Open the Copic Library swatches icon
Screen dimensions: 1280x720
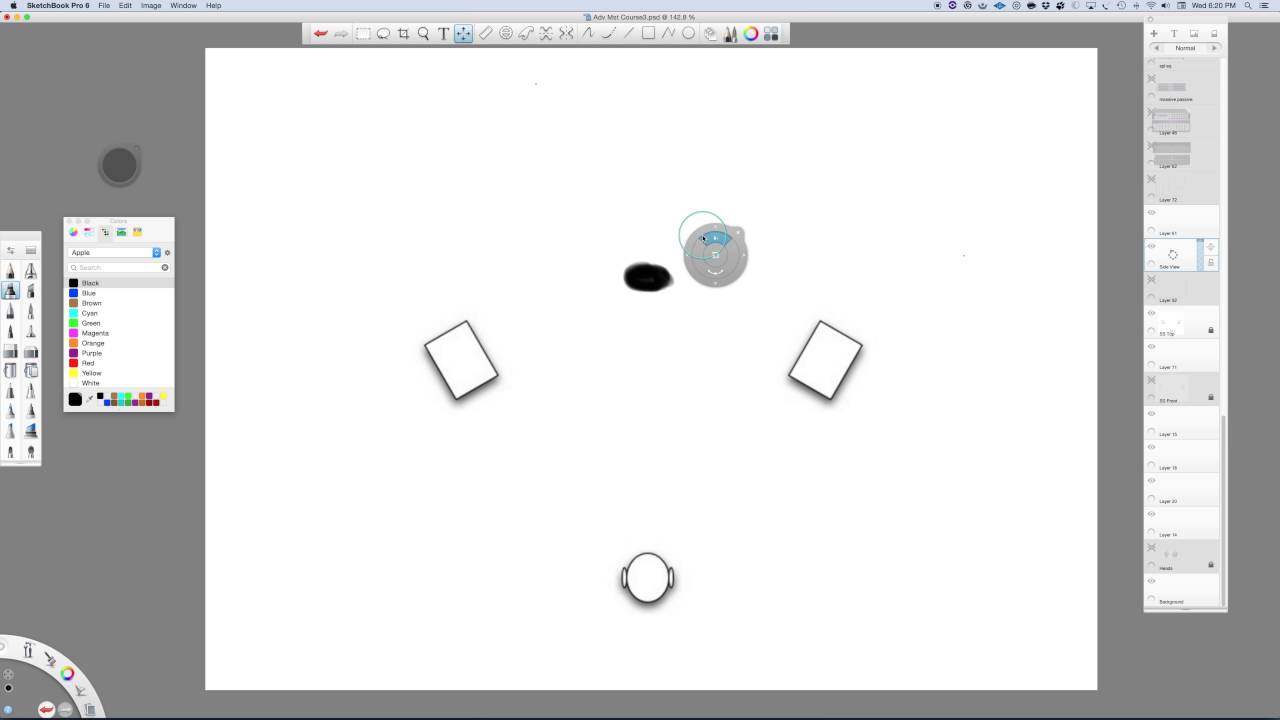click(771, 34)
